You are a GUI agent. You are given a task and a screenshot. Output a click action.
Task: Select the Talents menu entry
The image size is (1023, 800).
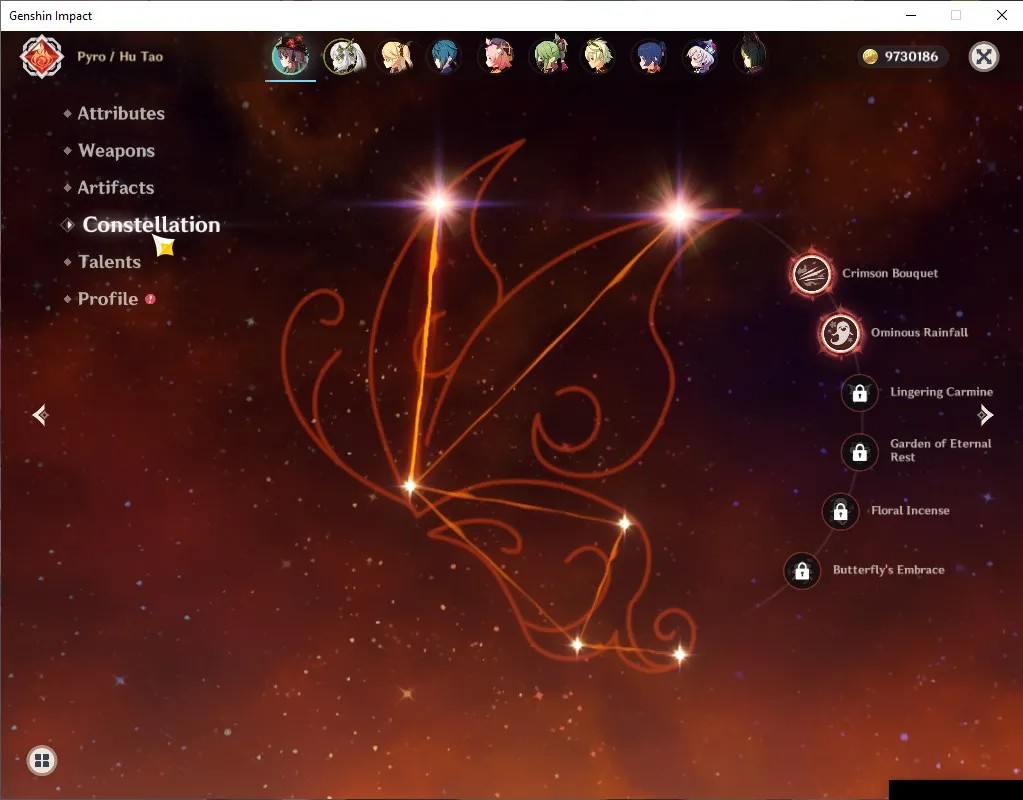pos(109,262)
